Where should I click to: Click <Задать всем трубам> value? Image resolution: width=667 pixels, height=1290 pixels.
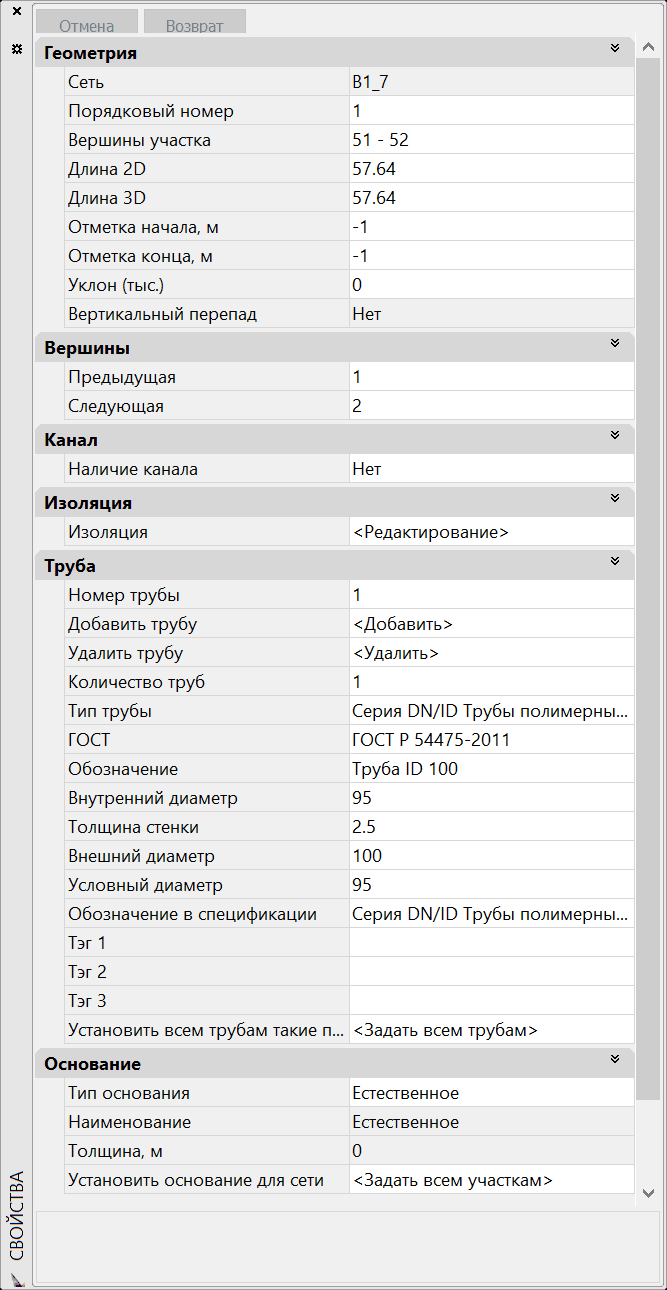(x=446, y=1030)
